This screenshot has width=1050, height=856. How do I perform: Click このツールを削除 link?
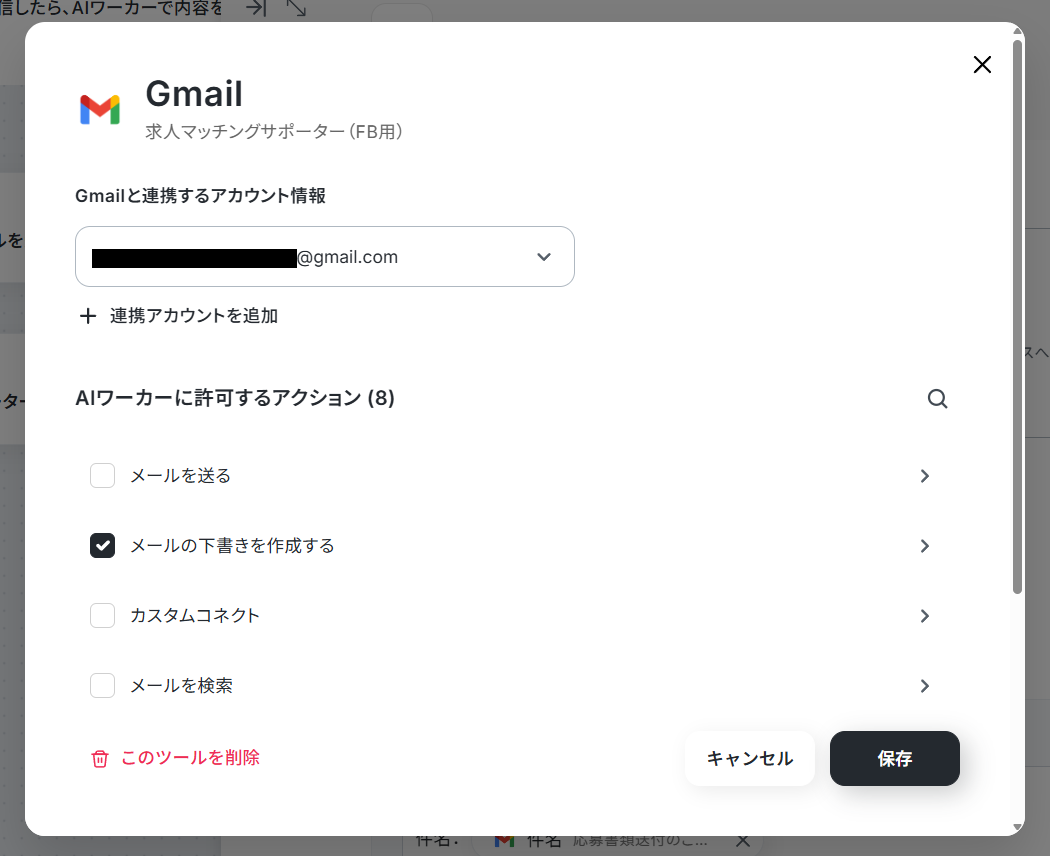pyautogui.click(x=190, y=758)
